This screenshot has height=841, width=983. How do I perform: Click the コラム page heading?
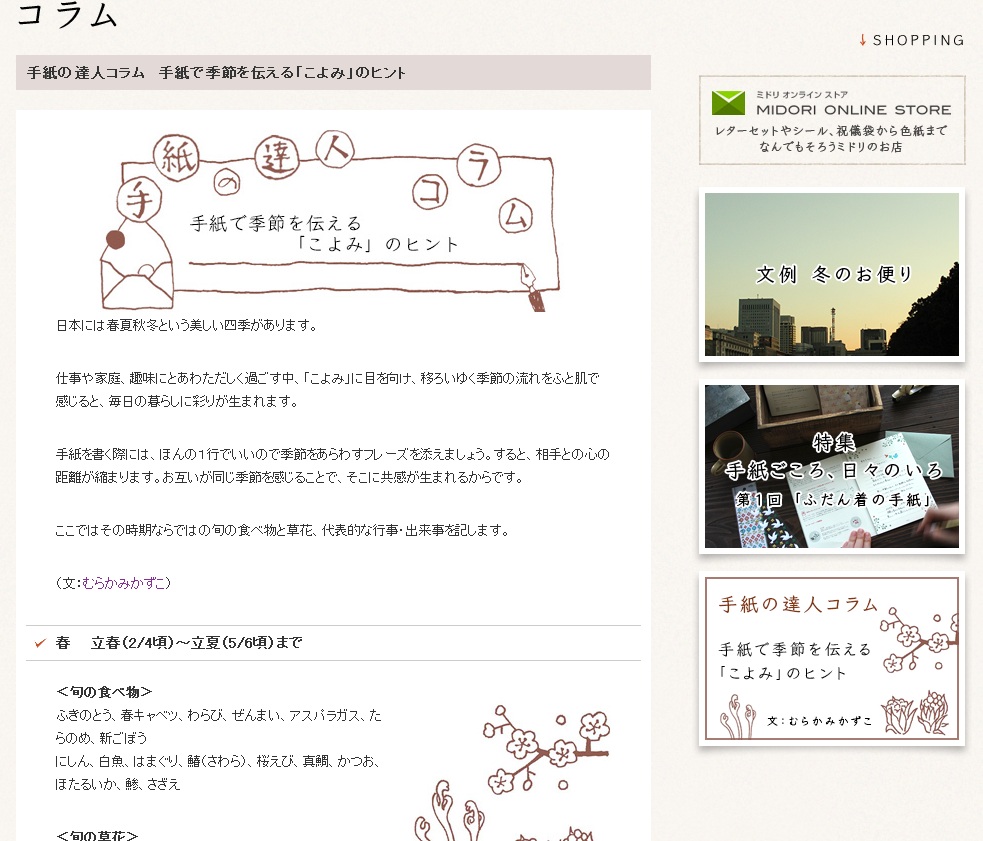coord(68,15)
